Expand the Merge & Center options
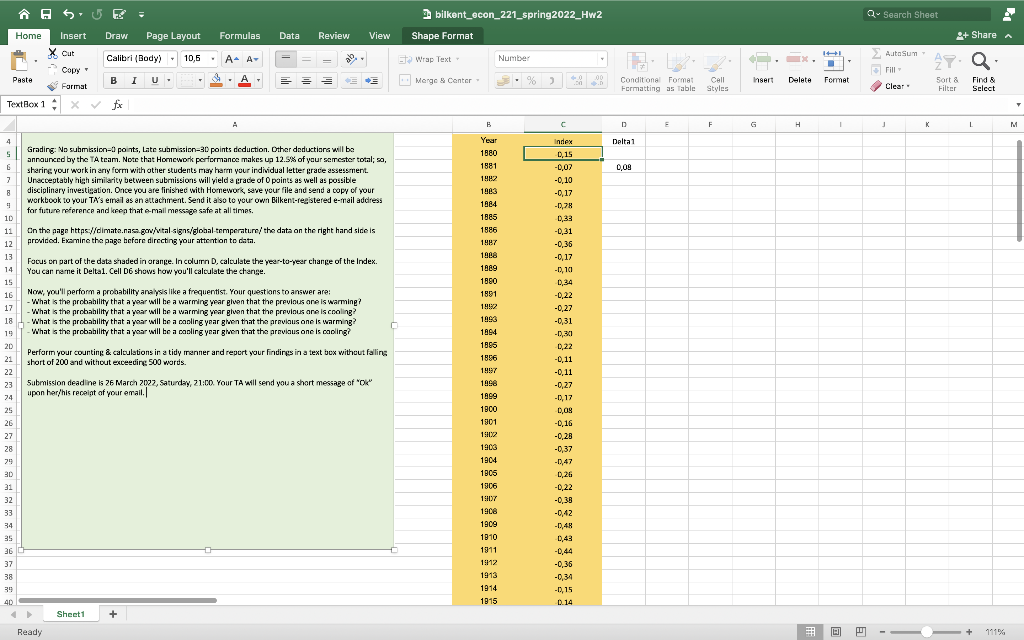This screenshot has width=1024, height=640. [477, 82]
